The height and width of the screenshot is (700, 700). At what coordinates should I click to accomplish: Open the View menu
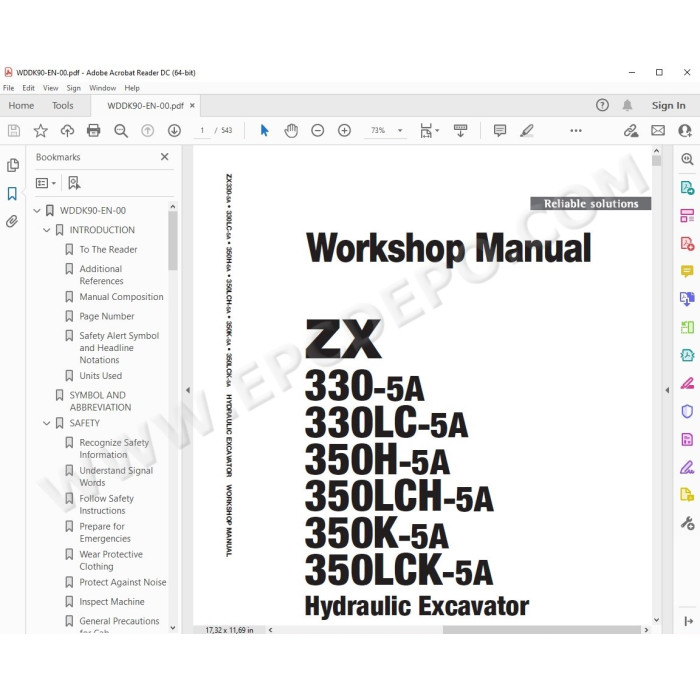[x=50, y=88]
